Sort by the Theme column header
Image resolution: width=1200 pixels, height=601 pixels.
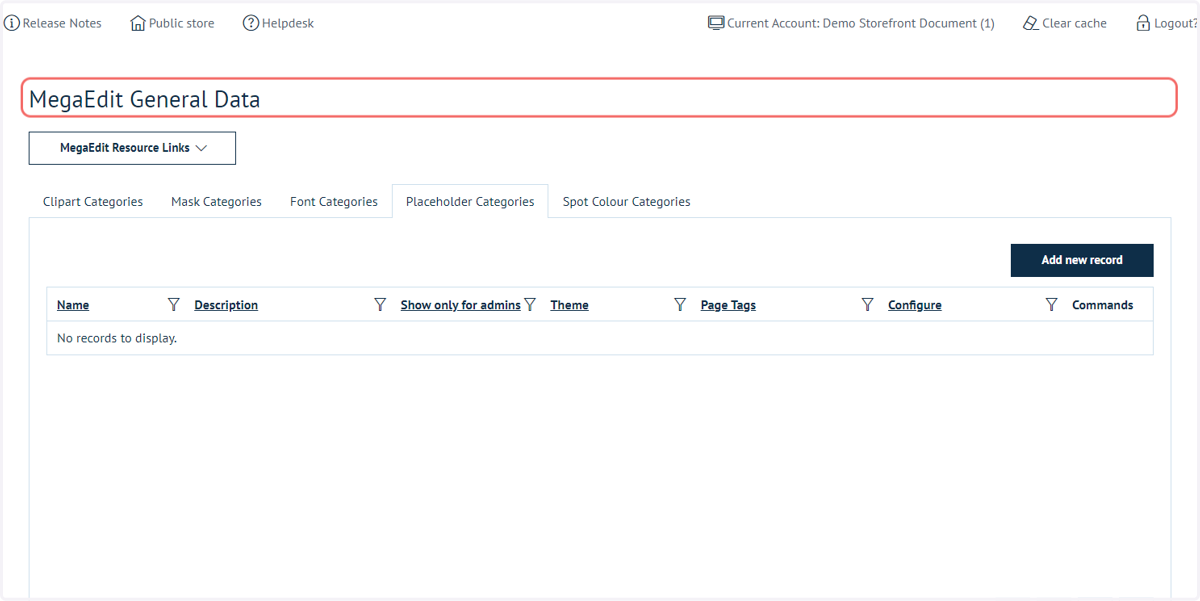pyautogui.click(x=569, y=305)
